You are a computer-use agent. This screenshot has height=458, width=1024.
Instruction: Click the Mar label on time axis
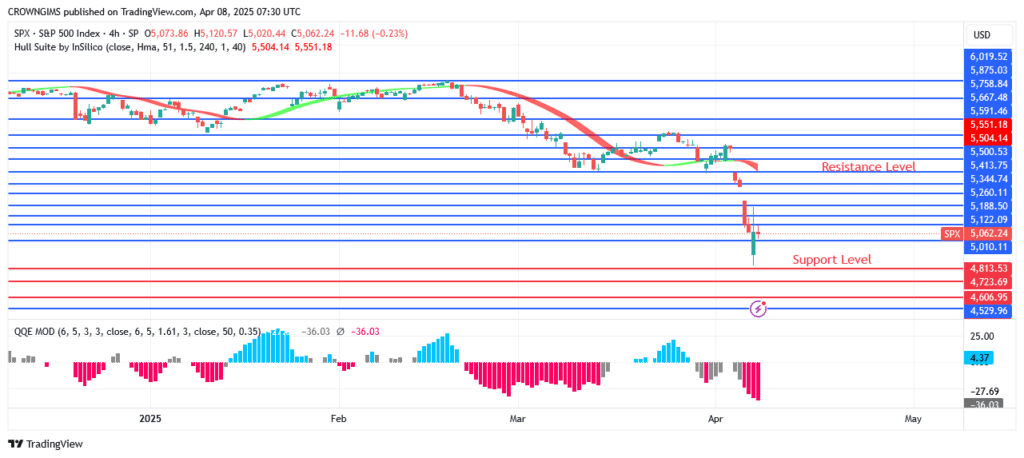(518, 418)
